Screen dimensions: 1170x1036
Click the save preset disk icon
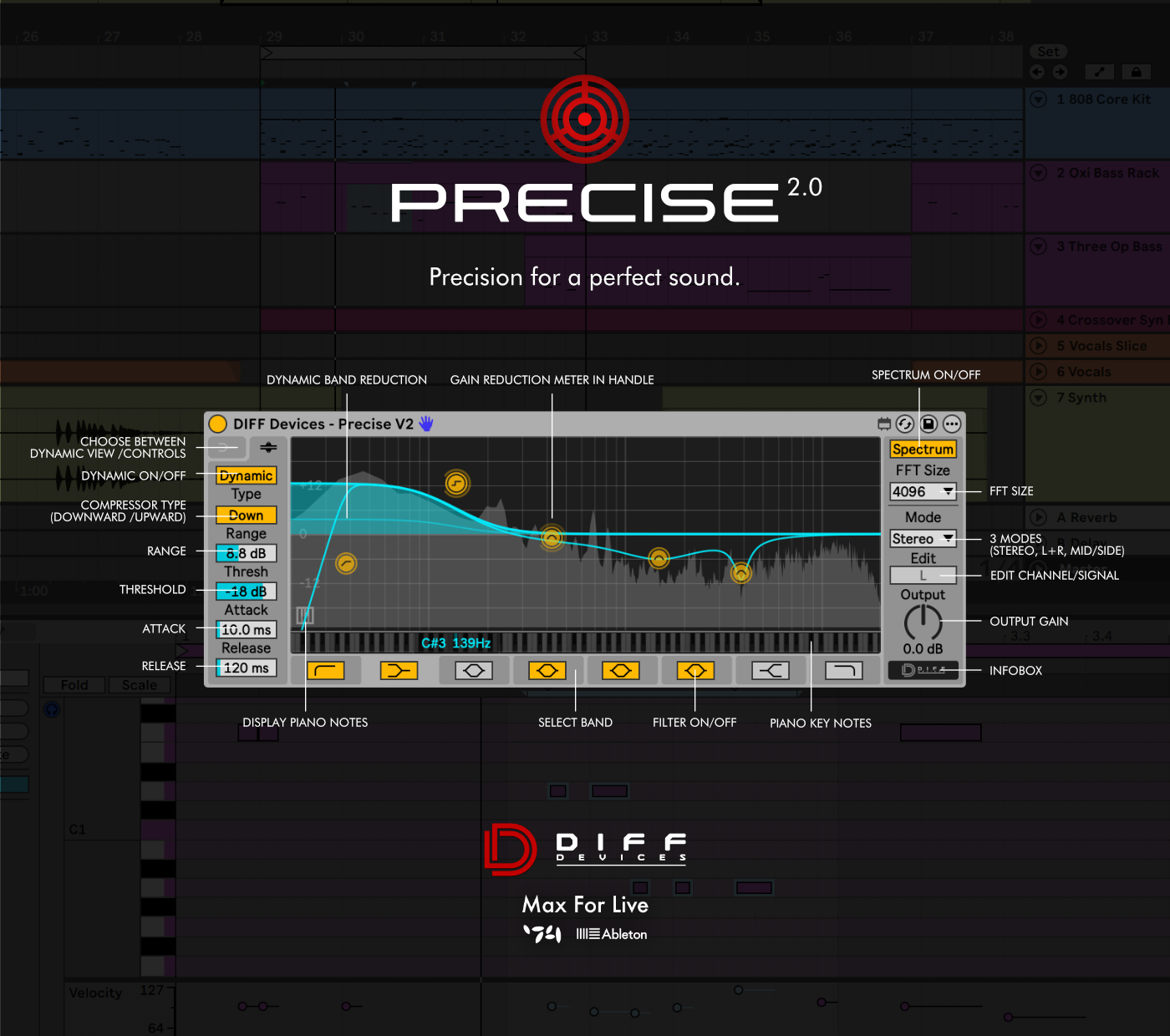coord(928,424)
